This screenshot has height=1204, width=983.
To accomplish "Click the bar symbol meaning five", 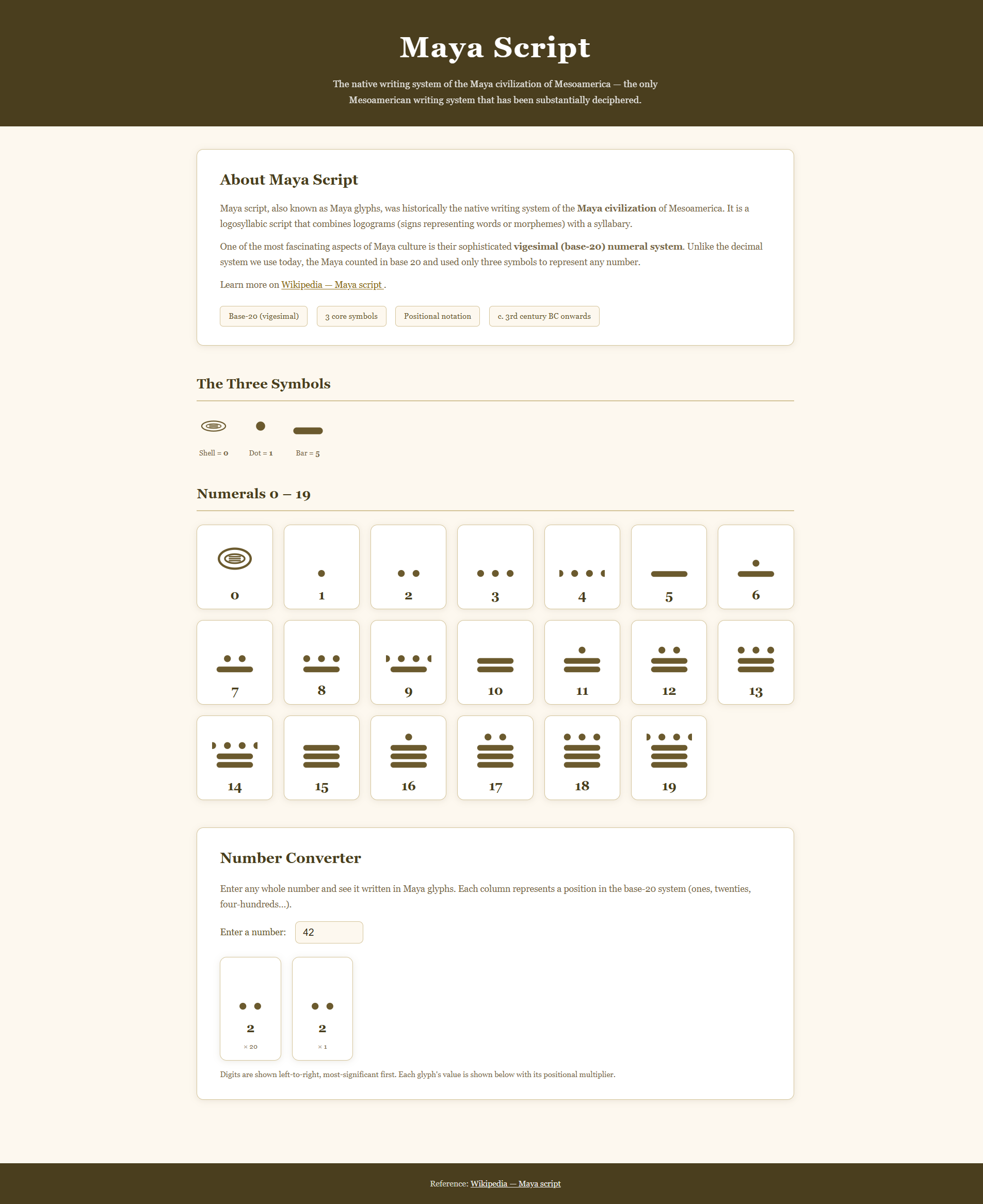I will (308, 431).
